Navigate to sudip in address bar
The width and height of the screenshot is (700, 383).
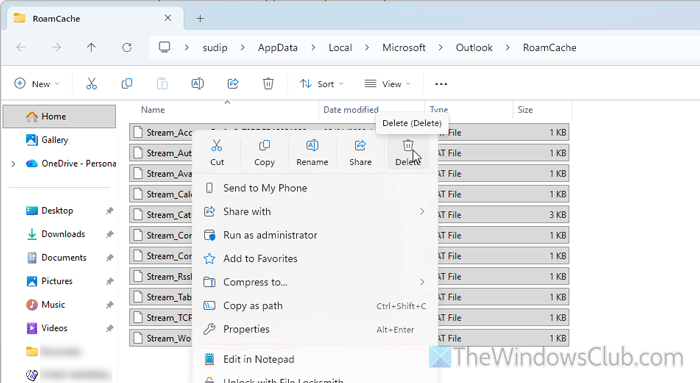(x=215, y=47)
